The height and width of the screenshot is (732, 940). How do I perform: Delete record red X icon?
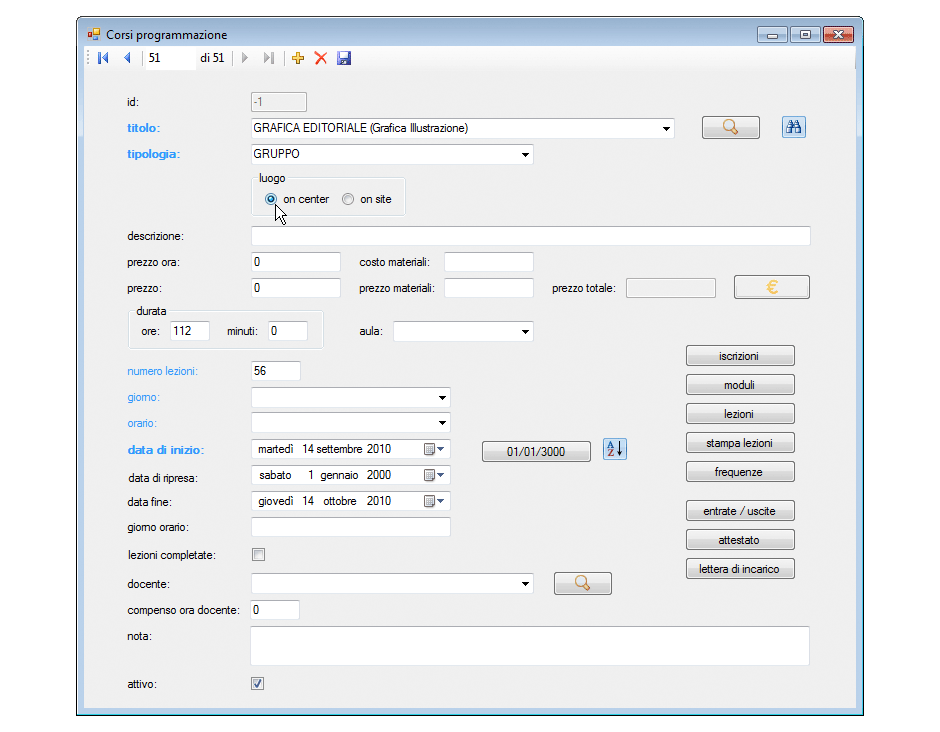coord(321,58)
